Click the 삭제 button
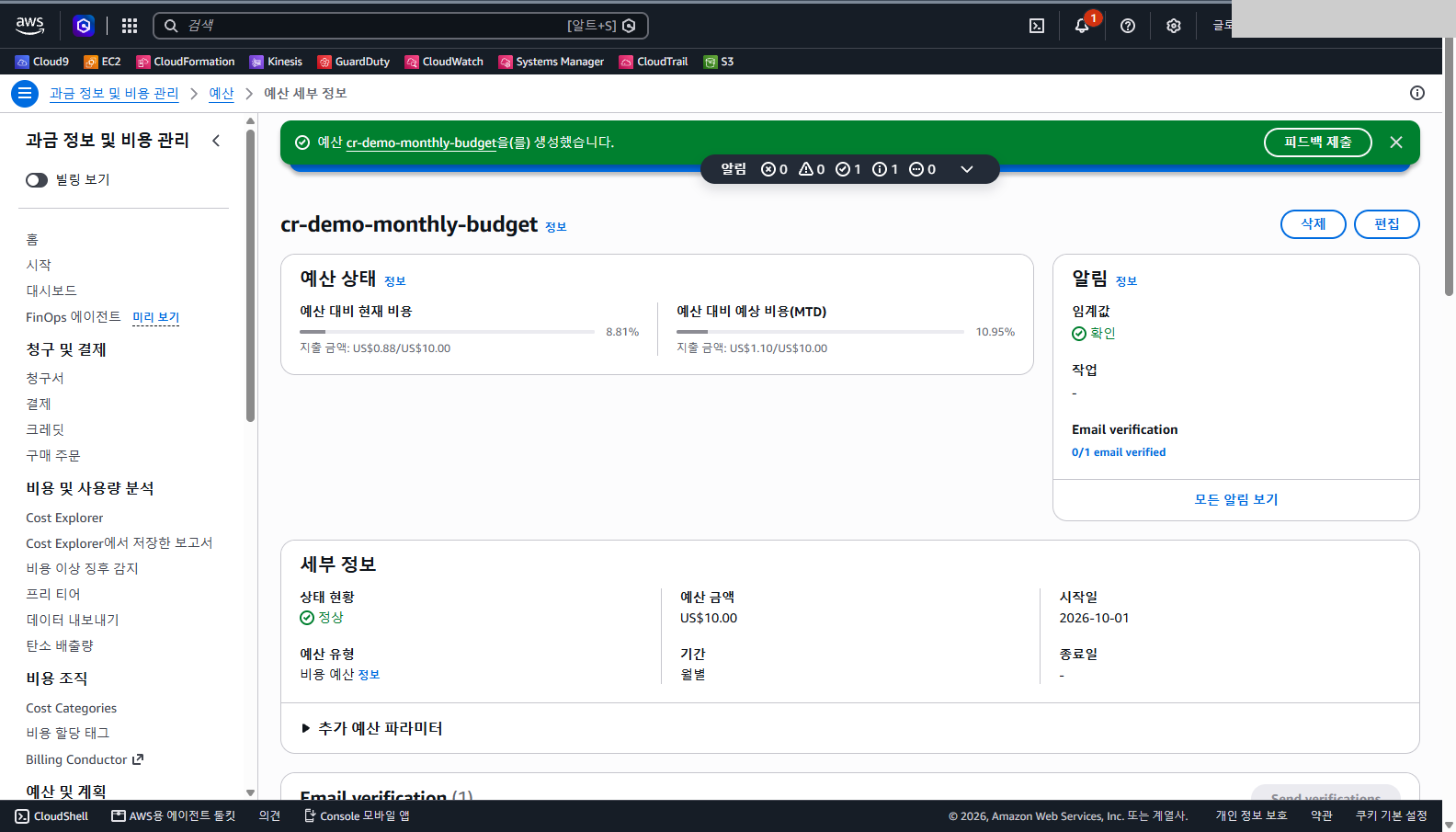 [x=1314, y=224]
